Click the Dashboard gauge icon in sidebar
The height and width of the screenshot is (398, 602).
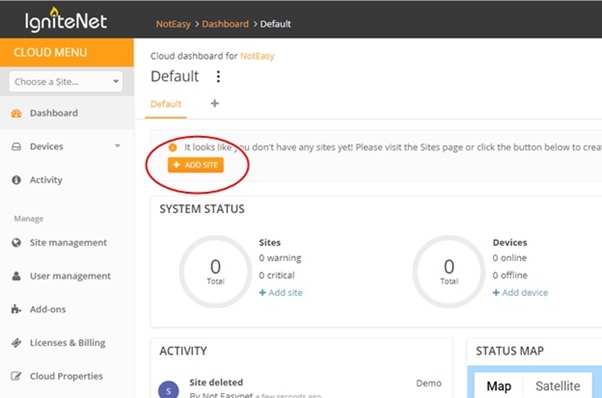pos(16,113)
